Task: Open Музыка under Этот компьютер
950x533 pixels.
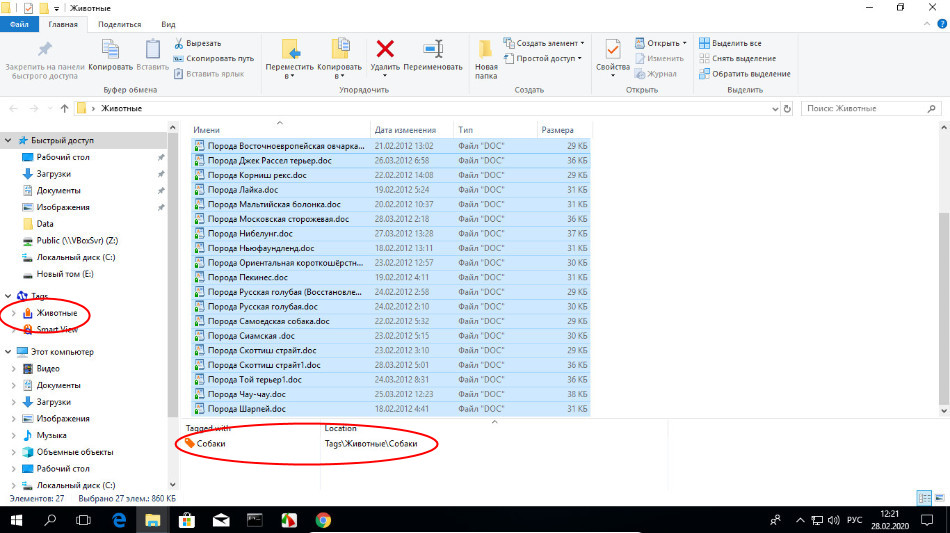Action: point(51,435)
